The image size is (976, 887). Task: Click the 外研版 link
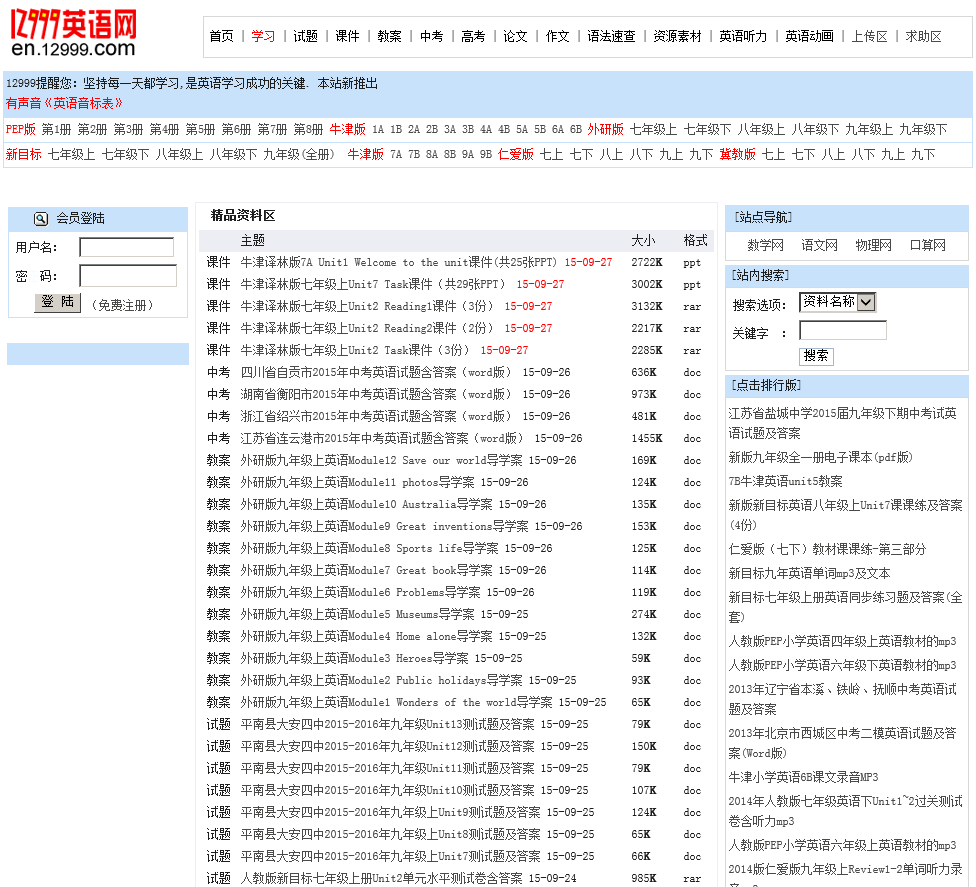605,129
